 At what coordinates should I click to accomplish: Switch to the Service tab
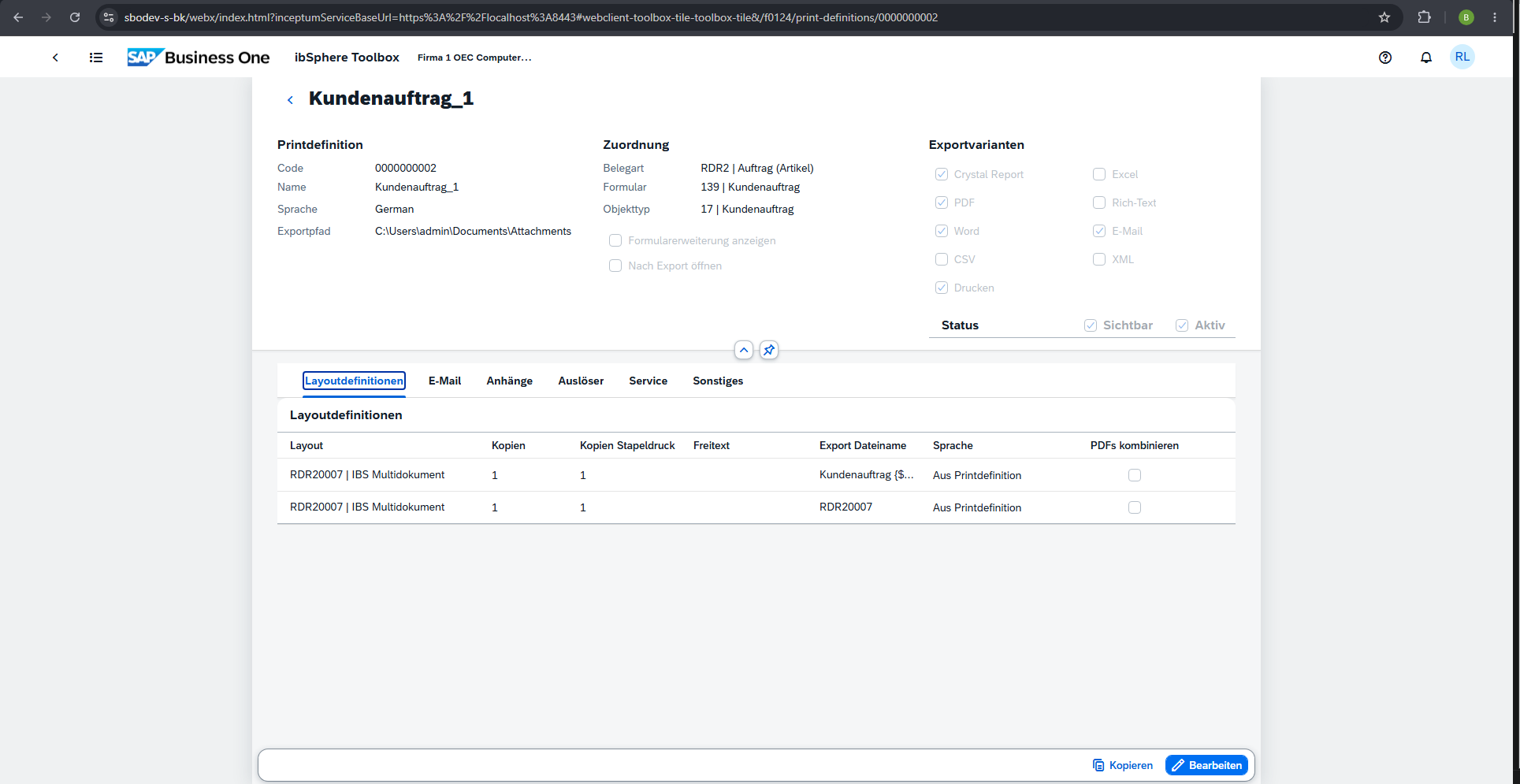(x=648, y=381)
